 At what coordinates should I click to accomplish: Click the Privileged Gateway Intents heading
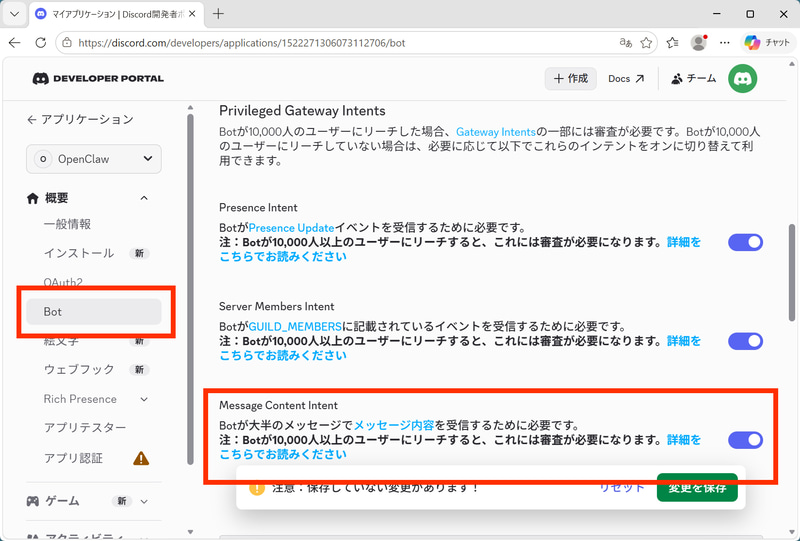(302, 111)
